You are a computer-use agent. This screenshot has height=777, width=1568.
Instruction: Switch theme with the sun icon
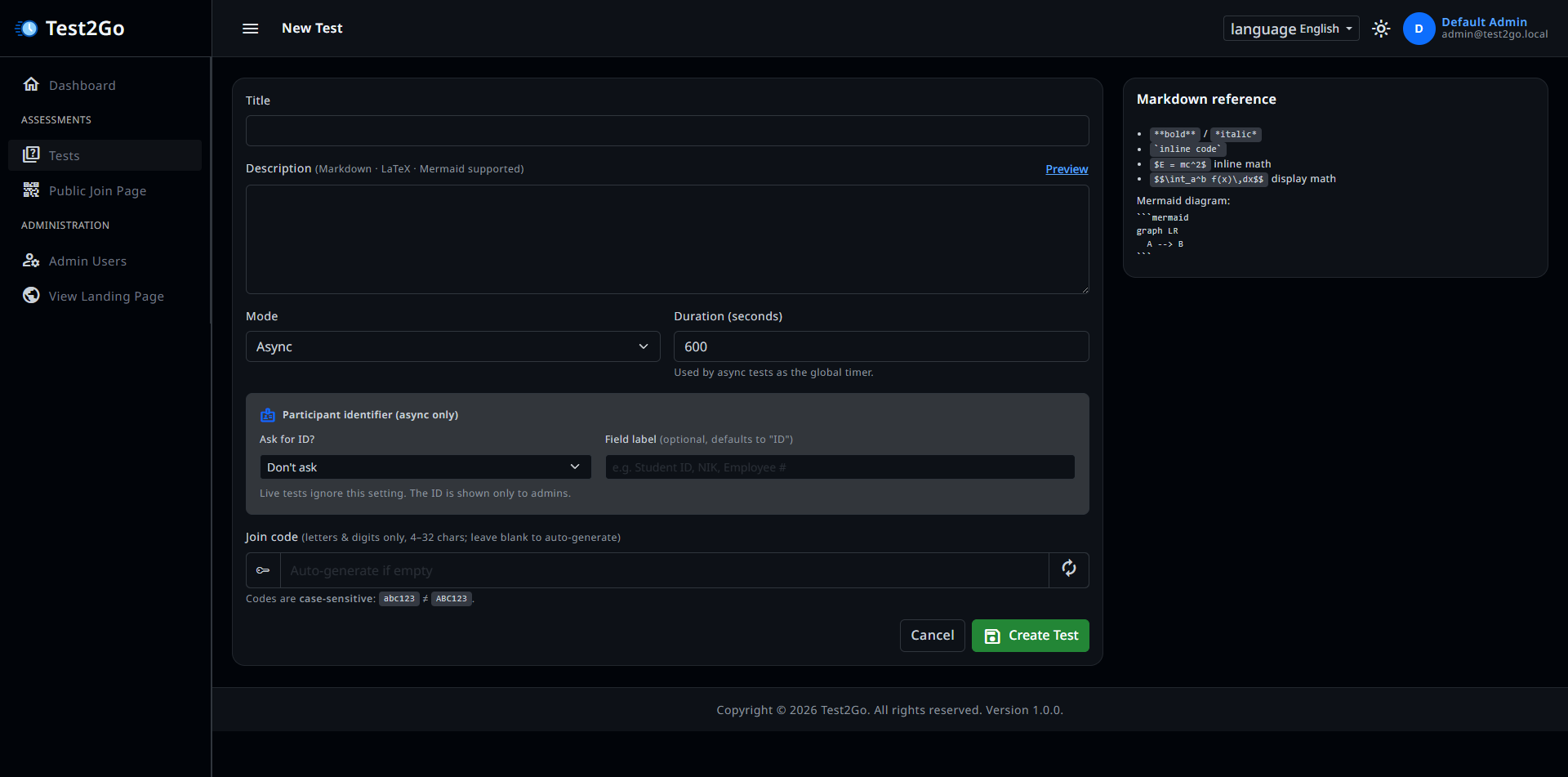pos(1381,29)
